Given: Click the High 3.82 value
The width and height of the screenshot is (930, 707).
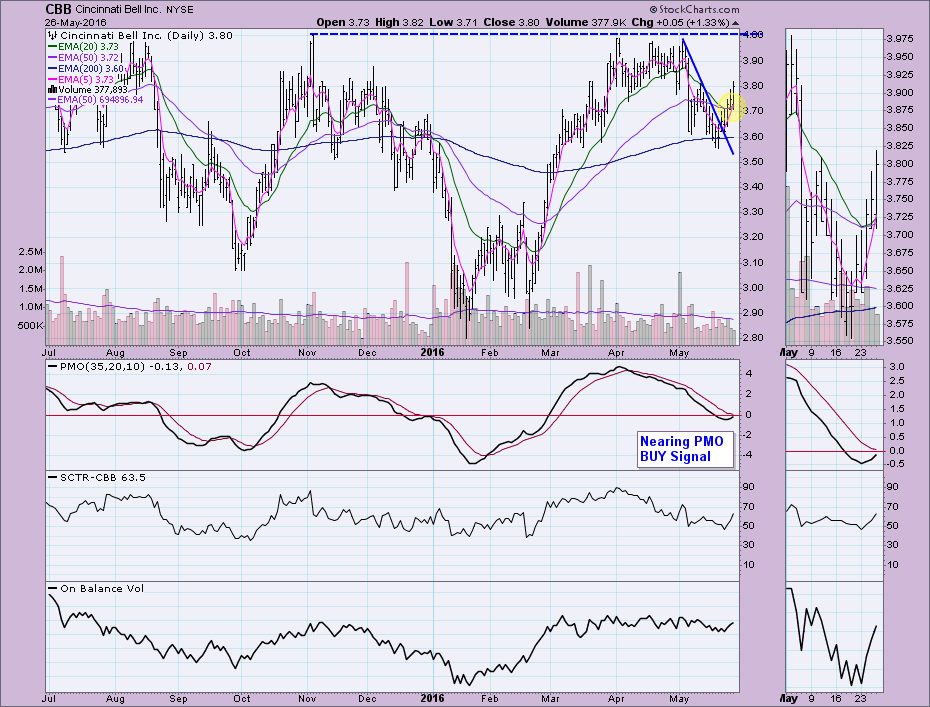Looking at the screenshot, I should coord(399,23).
